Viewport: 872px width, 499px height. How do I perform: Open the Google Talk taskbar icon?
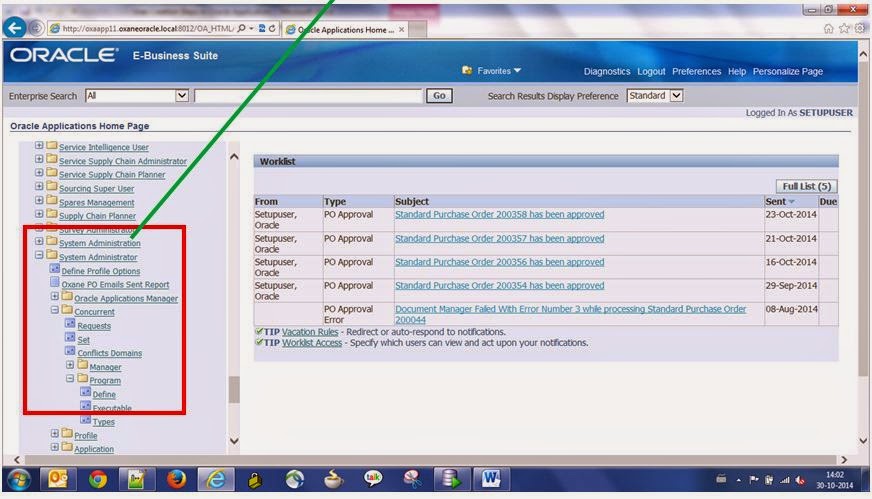[x=373, y=479]
